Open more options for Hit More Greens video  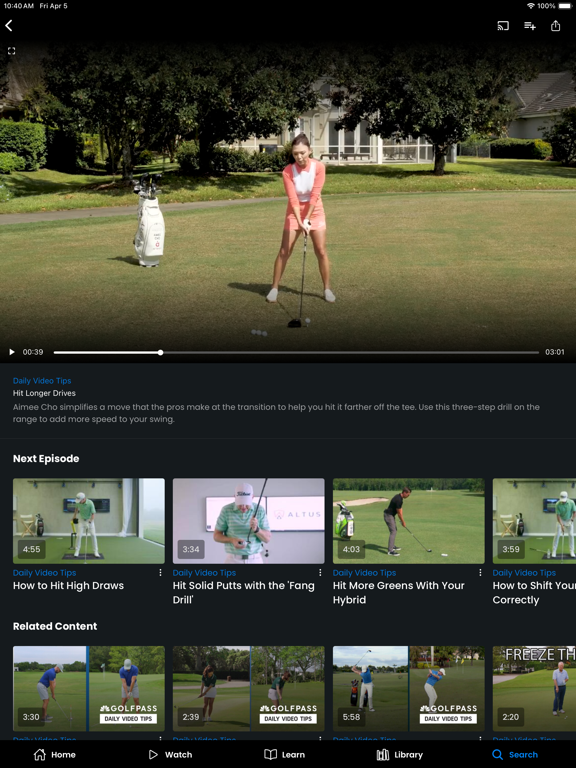click(480, 573)
